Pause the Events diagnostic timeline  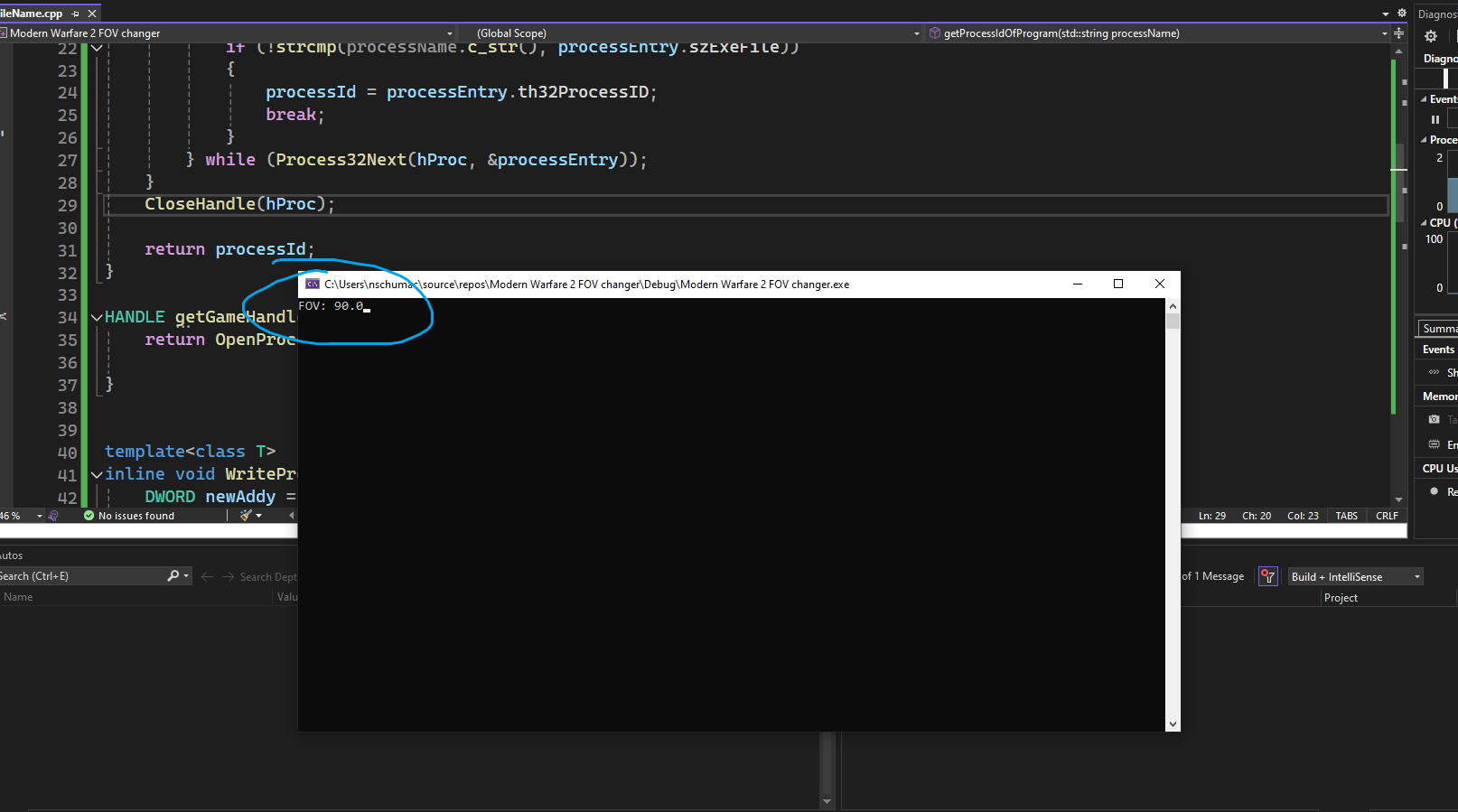1435,119
